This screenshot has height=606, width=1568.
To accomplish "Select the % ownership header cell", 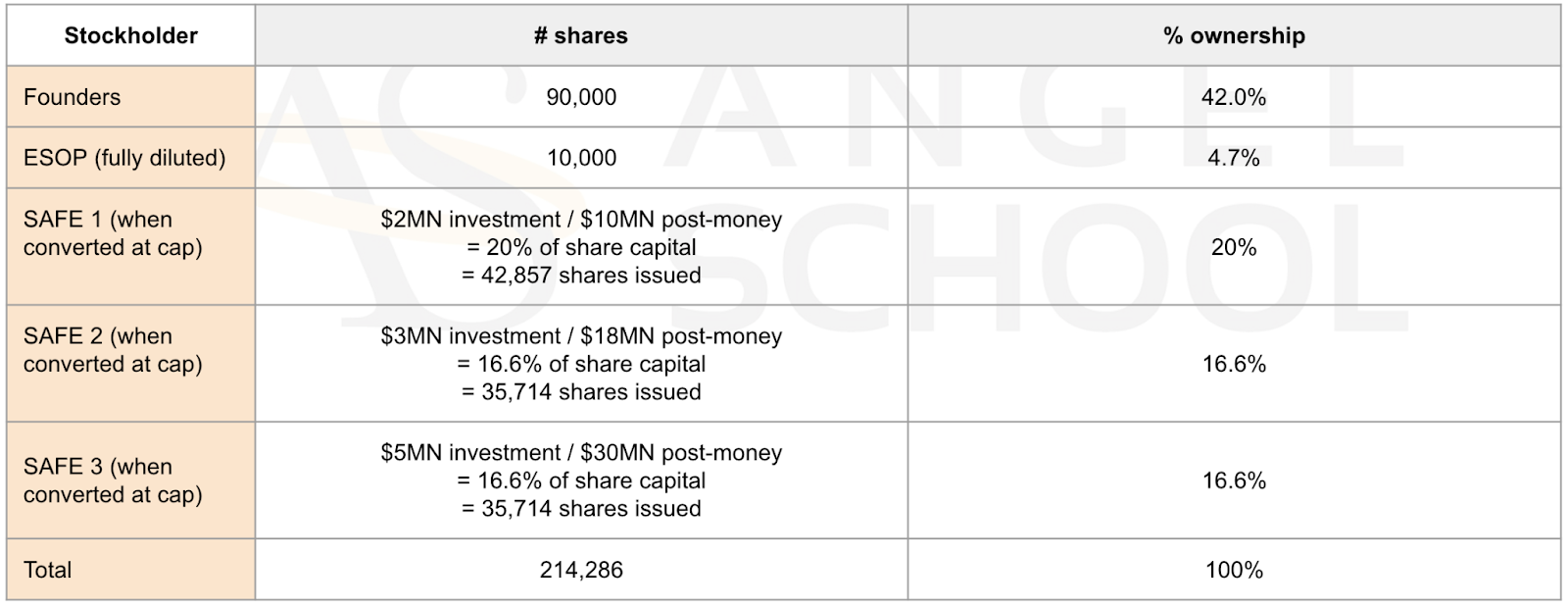I will tap(1234, 35).
